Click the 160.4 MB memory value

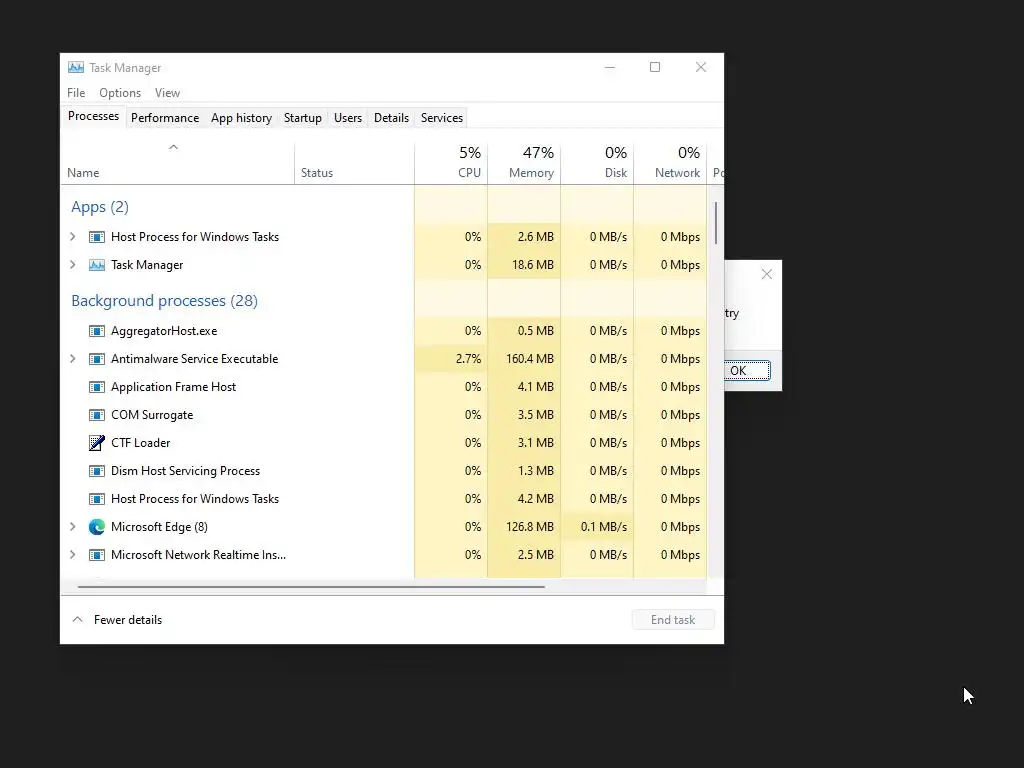[x=530, y=359]
